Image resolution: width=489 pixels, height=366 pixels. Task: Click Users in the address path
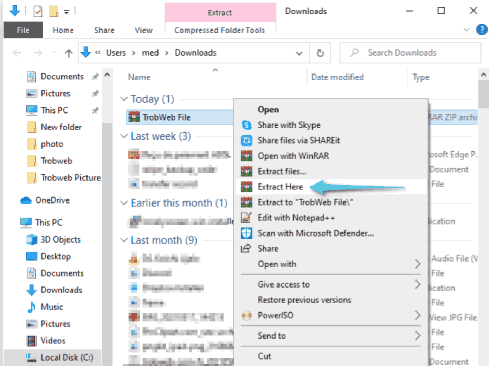(x=116, y=53)
